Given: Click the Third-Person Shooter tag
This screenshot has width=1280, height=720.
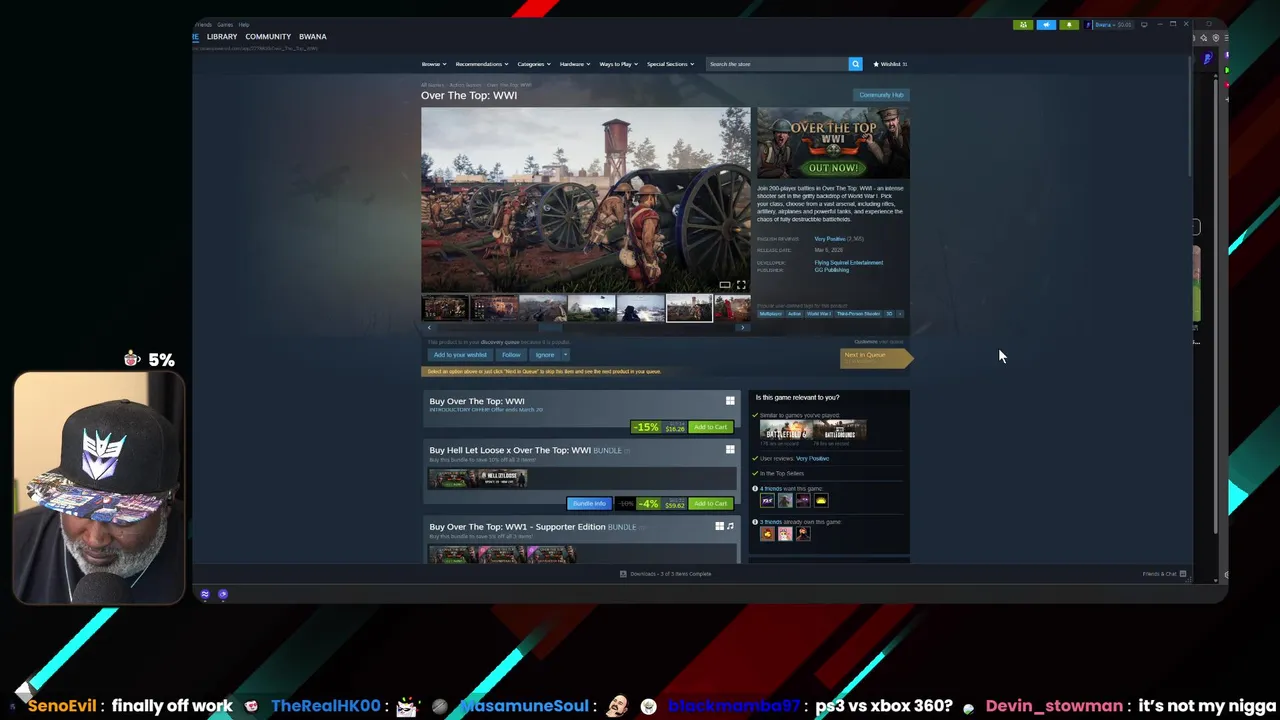Looking at the screenshot, I should point(858,314).
